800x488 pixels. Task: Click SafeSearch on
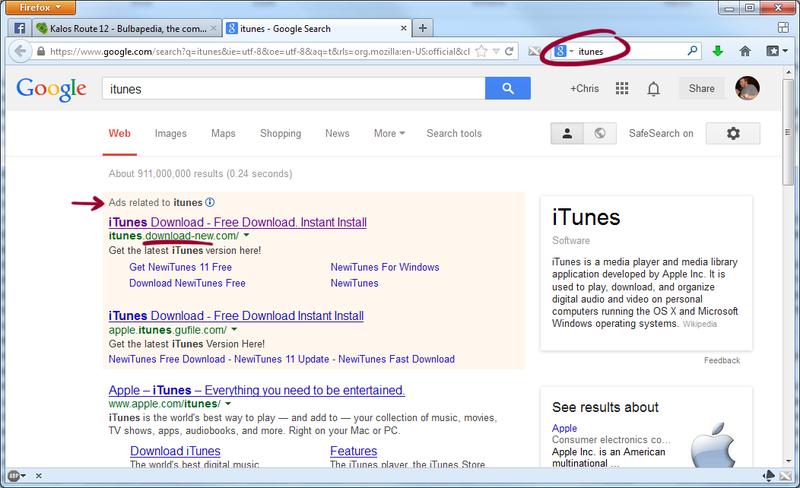coord(661,133)
